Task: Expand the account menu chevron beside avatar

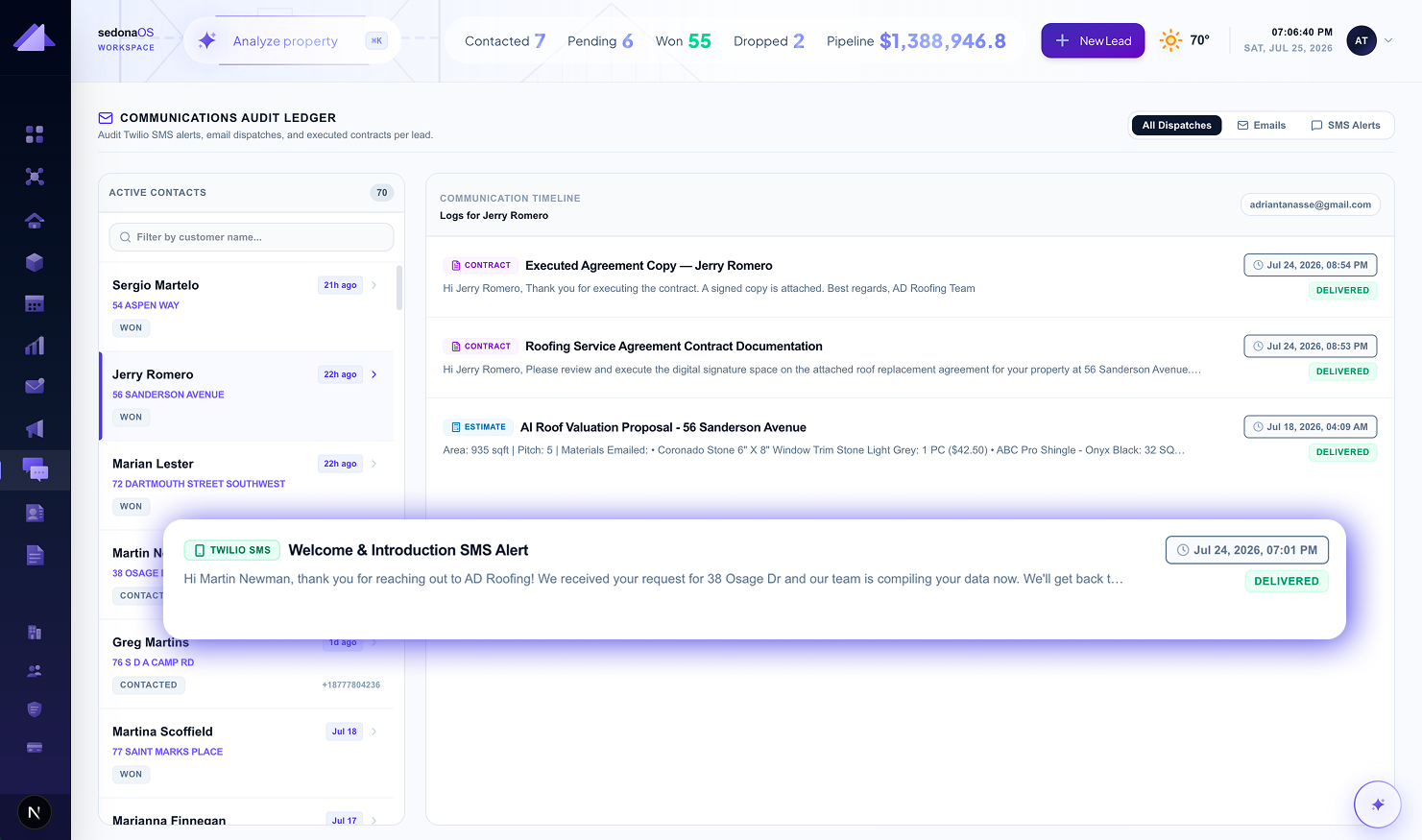Action: click(1388, 40)
